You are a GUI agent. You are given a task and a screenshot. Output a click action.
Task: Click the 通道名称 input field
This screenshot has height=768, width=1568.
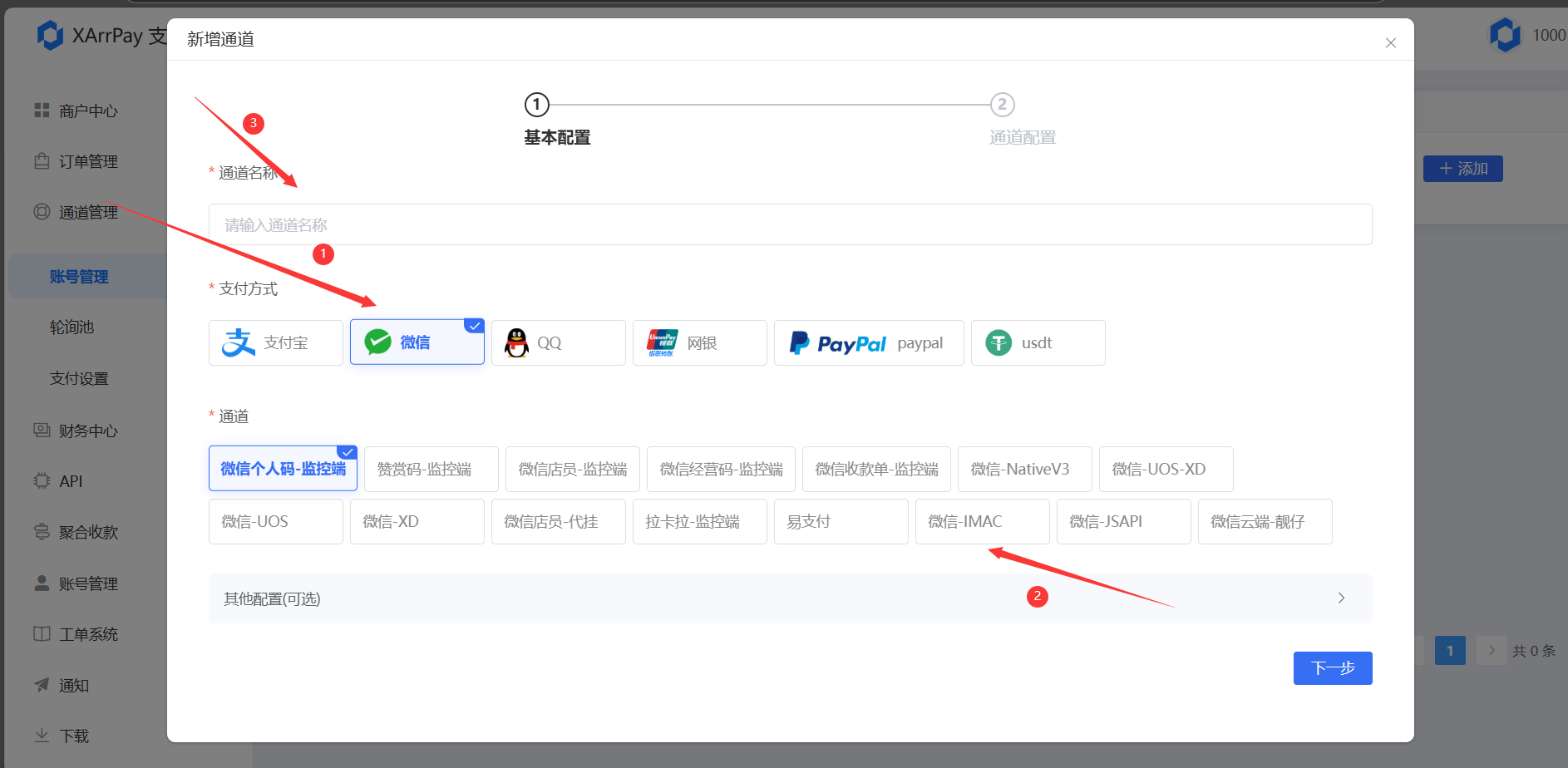(789, 224)
